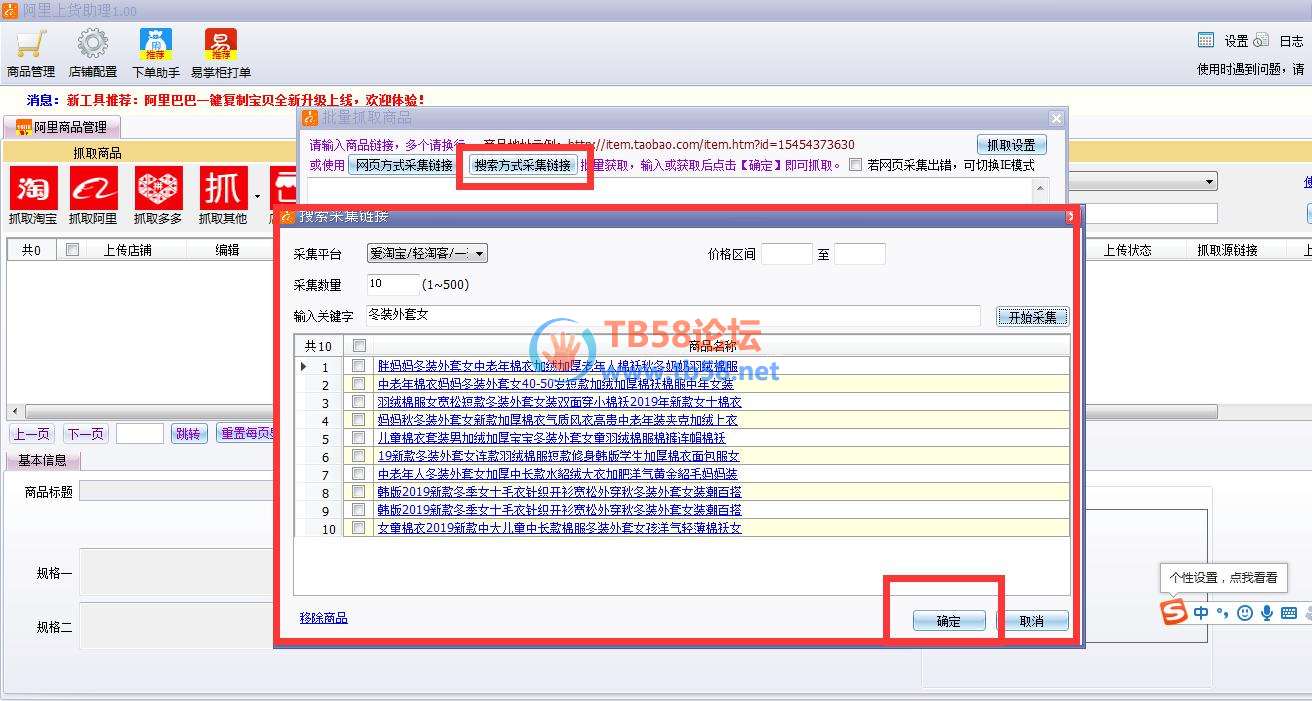The image size is (1312, 701).
Task: Click 抓取其他 grab icon
Action: pos(223,188)
